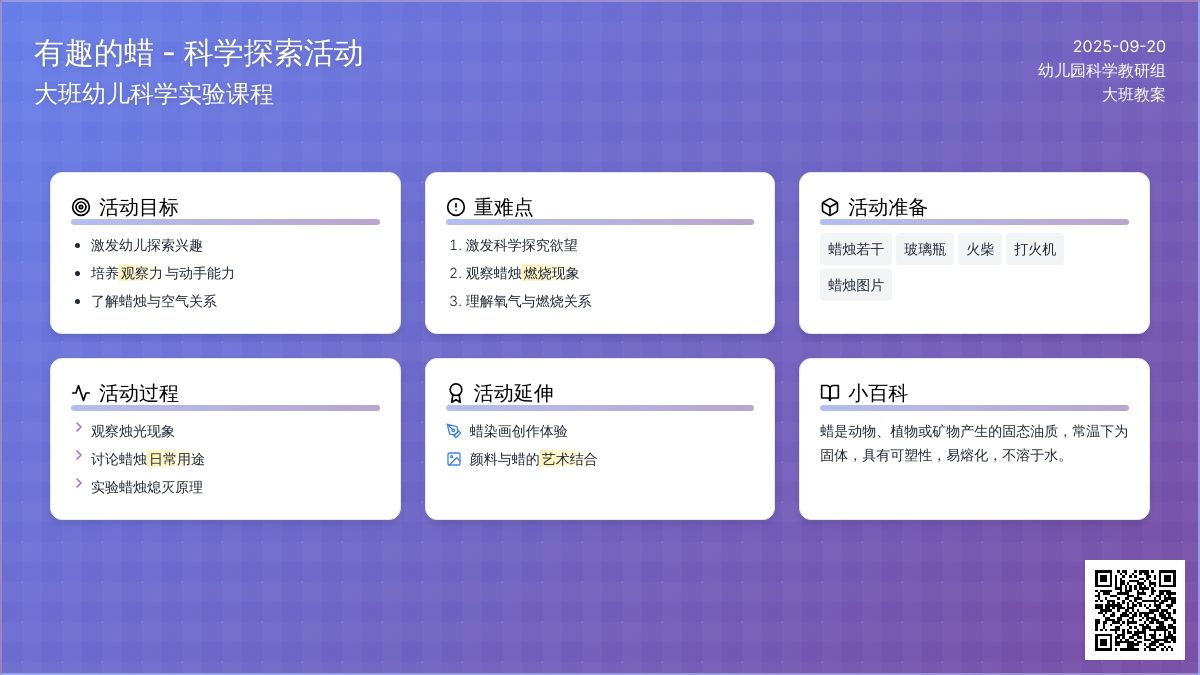Select the 蜡烛若干 tag
Image resolution: width=1200 pixels, height=675 pixels.
click(x=856, y=249)
